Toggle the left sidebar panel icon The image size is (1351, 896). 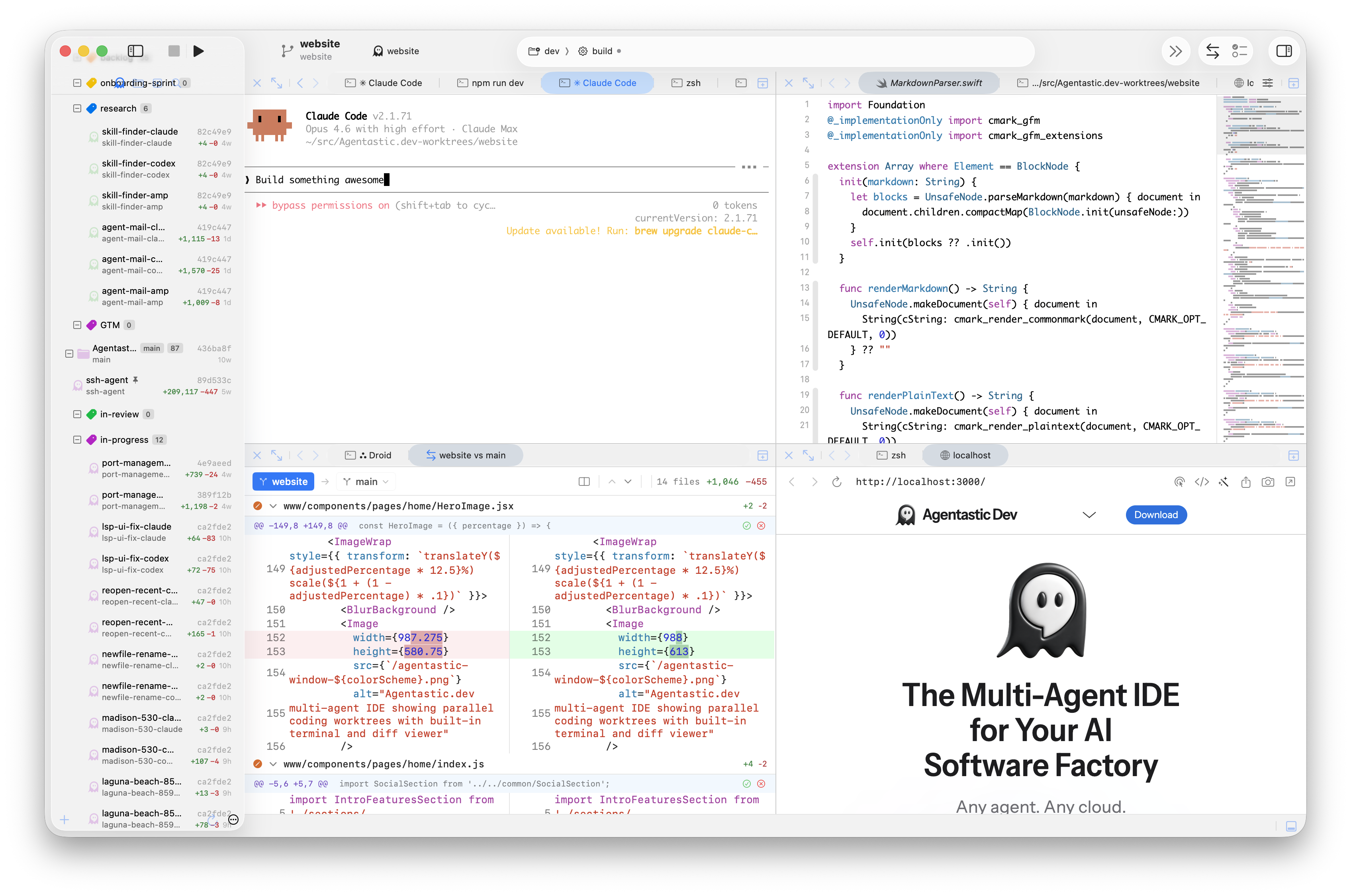click(x=135, y=51)
